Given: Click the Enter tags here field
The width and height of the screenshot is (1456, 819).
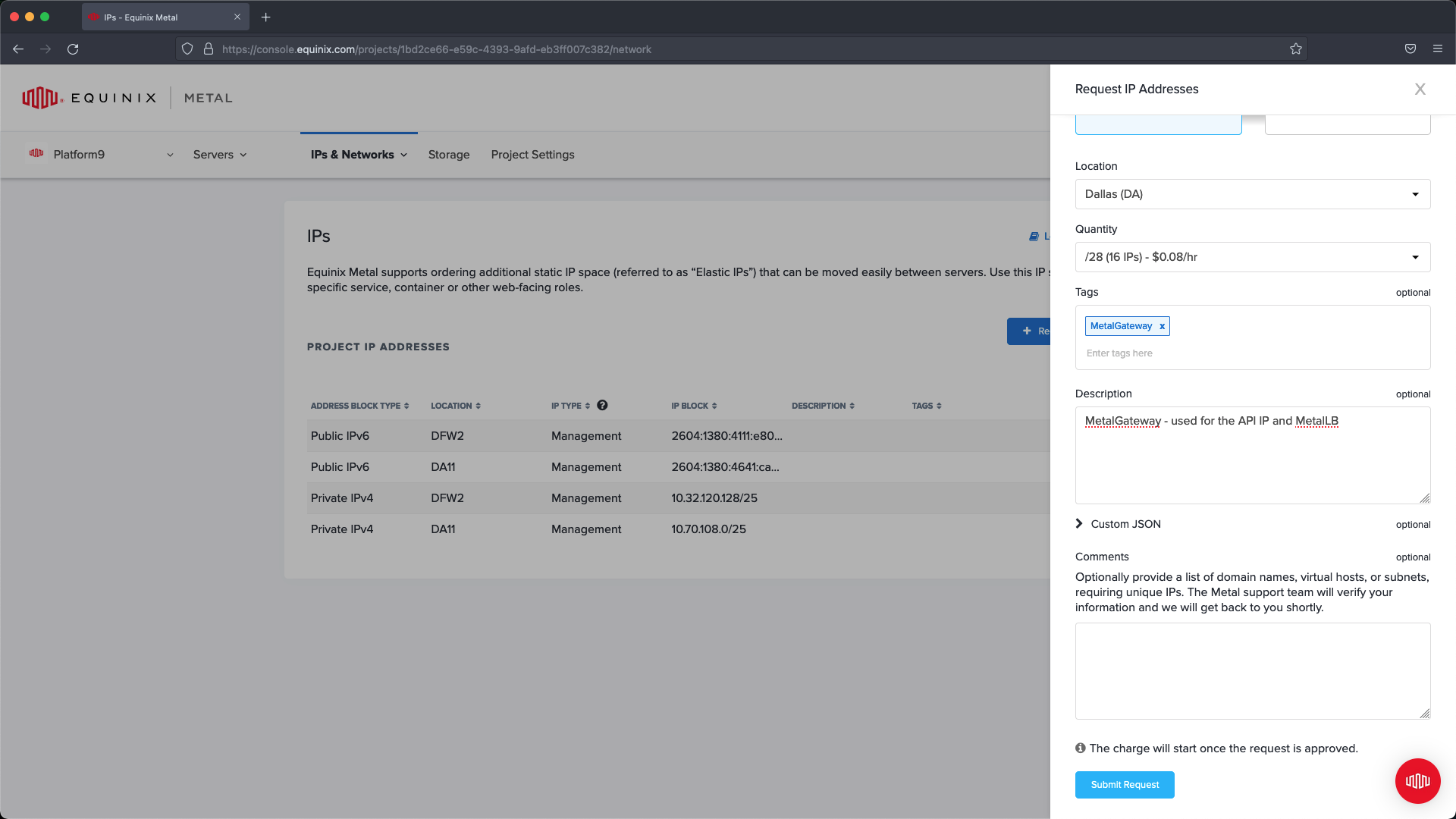Looking at the screenshot, I should pos(1253,353).
